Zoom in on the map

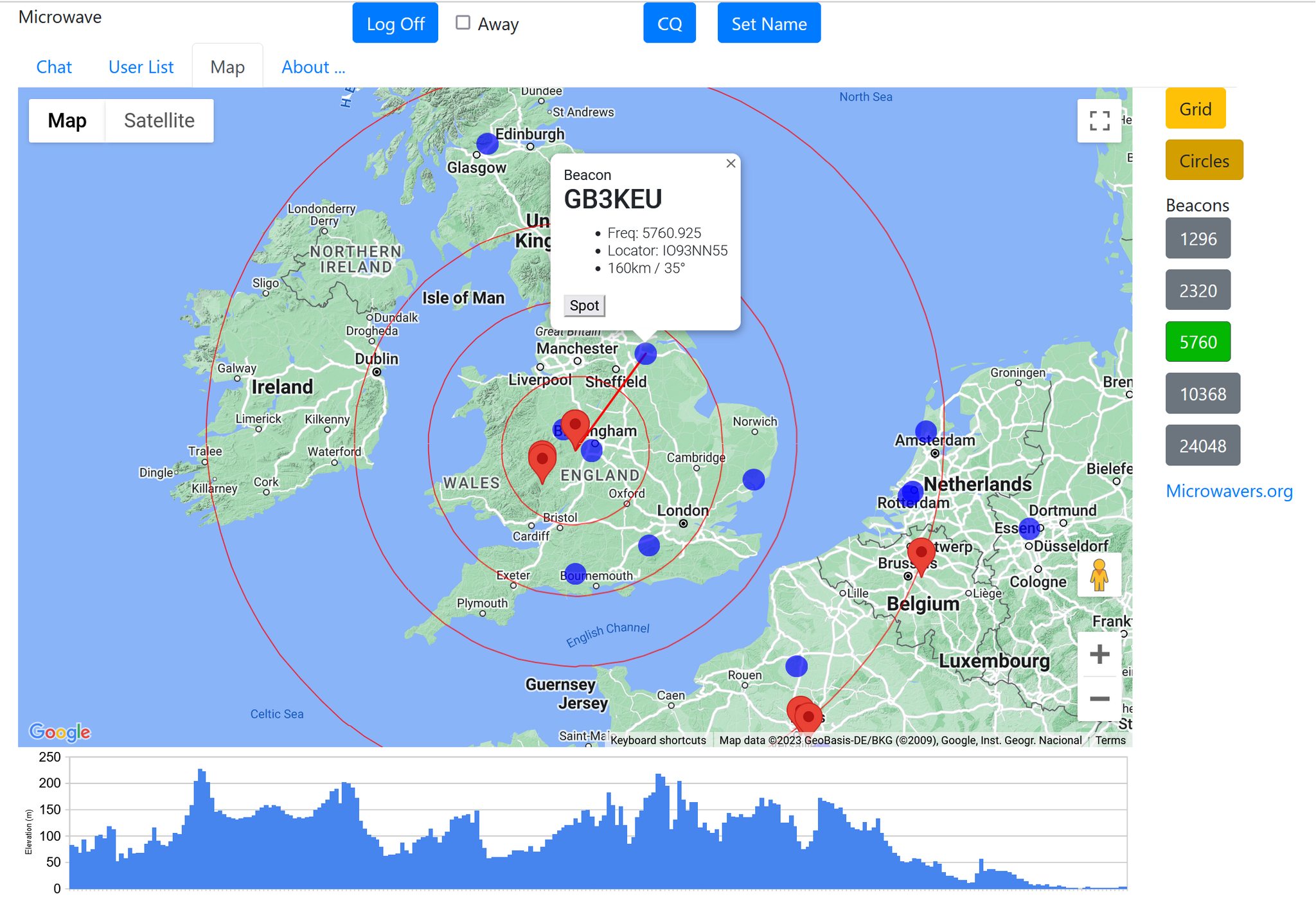point(1099,654)
